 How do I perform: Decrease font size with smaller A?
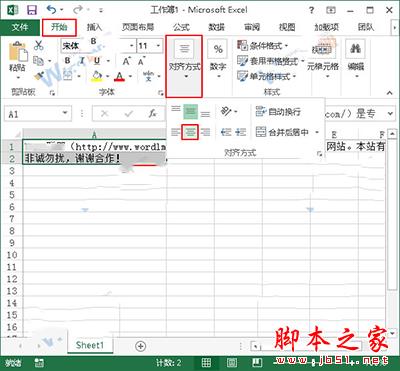[141, 62]
